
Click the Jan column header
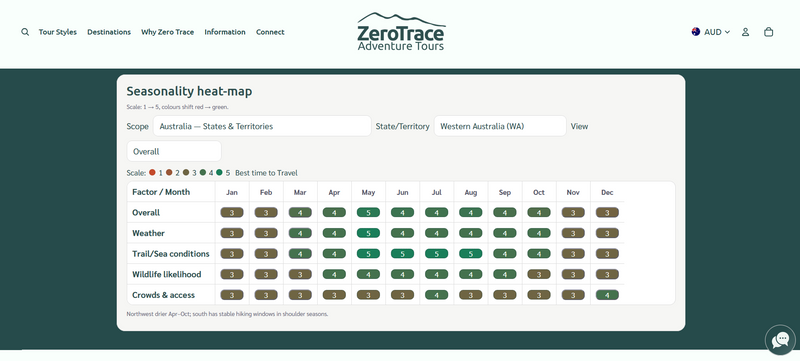click(232, 192)
